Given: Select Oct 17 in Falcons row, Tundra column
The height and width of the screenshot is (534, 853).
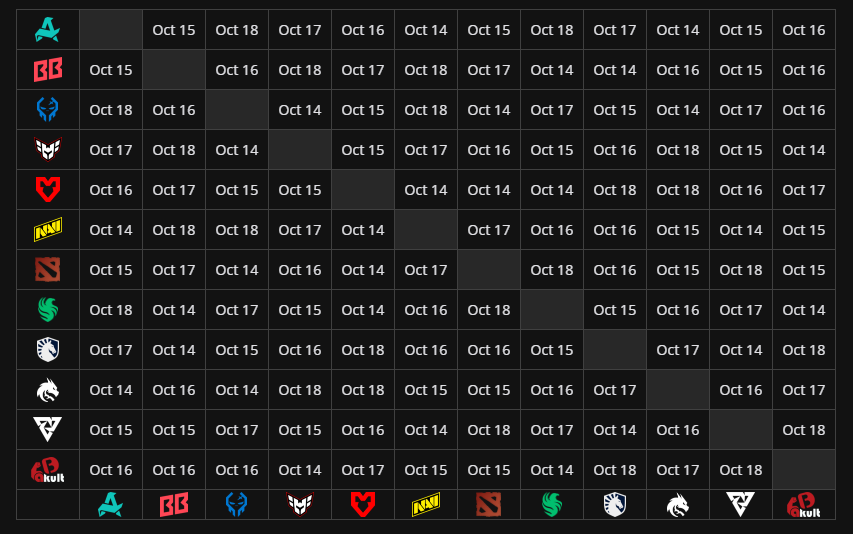Looking at the screenshot, I should click(x=740, y=309).
